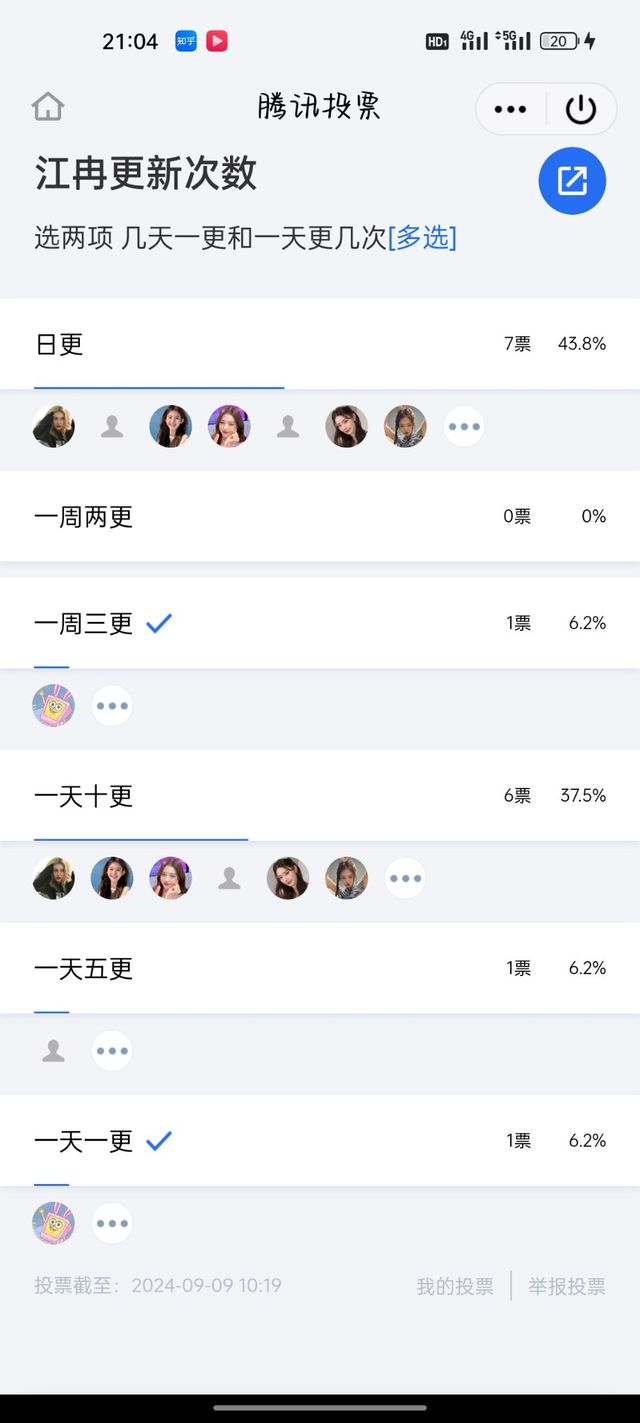Viewport: 640px width, 1423px height.
Task: Select the 一天五更 option row
Action: (320, 968)
